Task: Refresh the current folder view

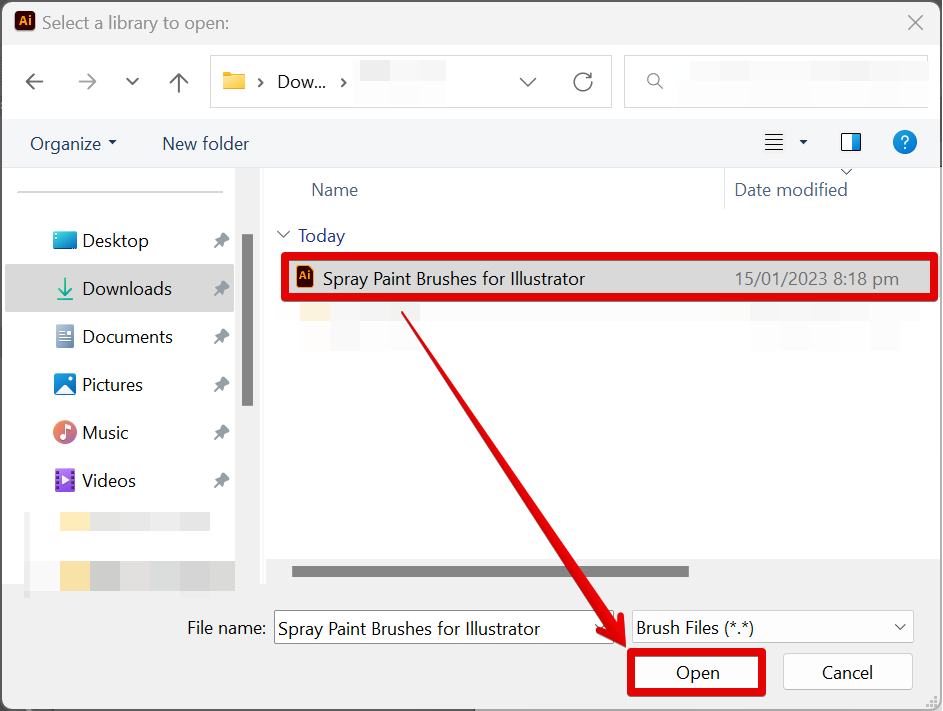Action: point(583,82)
